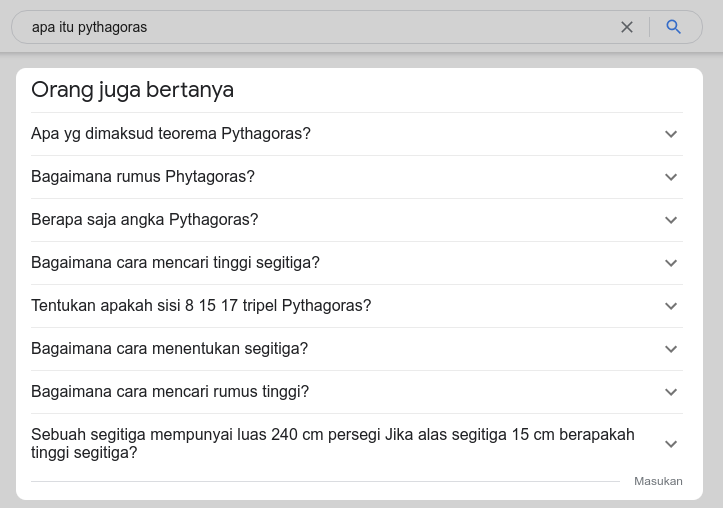The image size is (723, 508).
Task: Expand chevron for 'Bagaimana cara menentukan segitiga?'
Action: (671, 349)
